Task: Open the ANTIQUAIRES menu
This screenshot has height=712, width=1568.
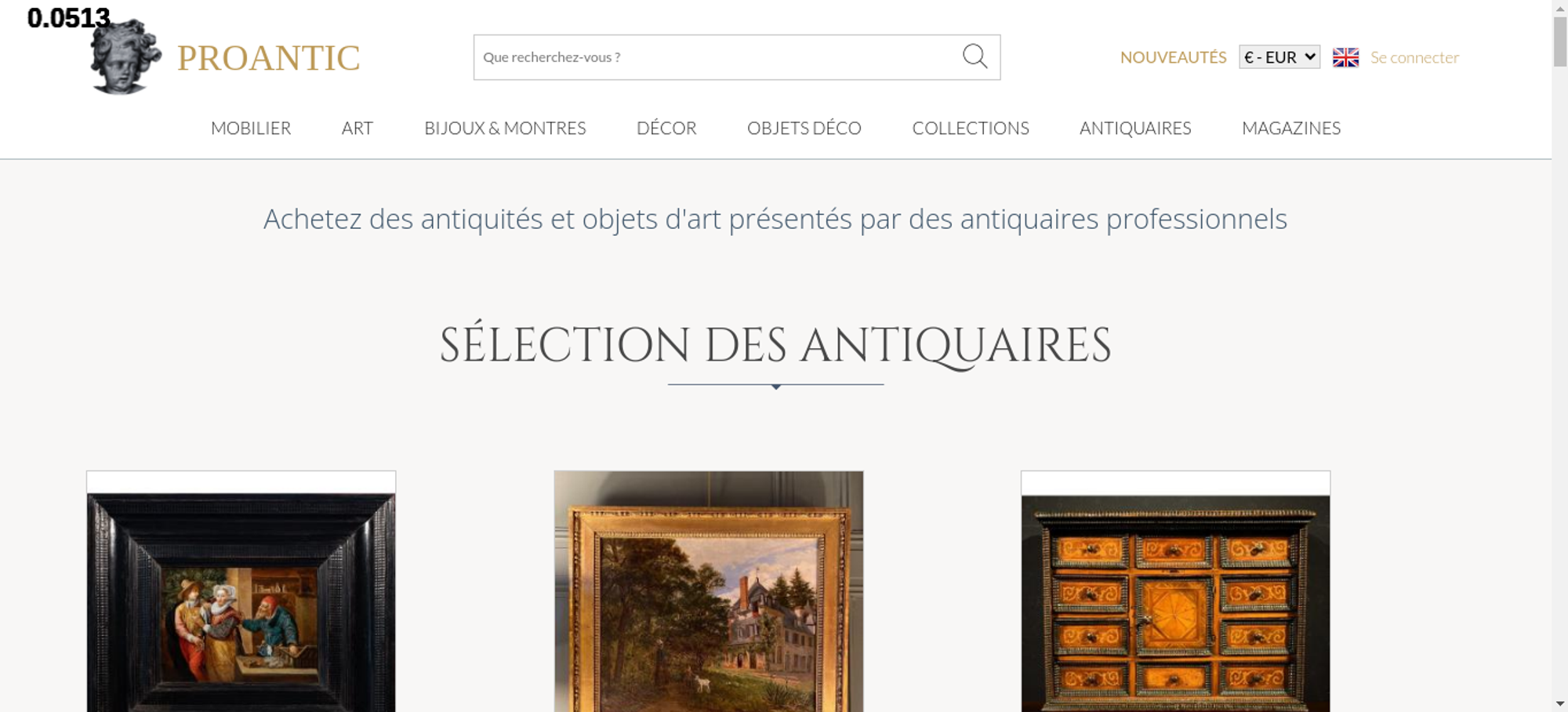Action: coord(1135,128)
